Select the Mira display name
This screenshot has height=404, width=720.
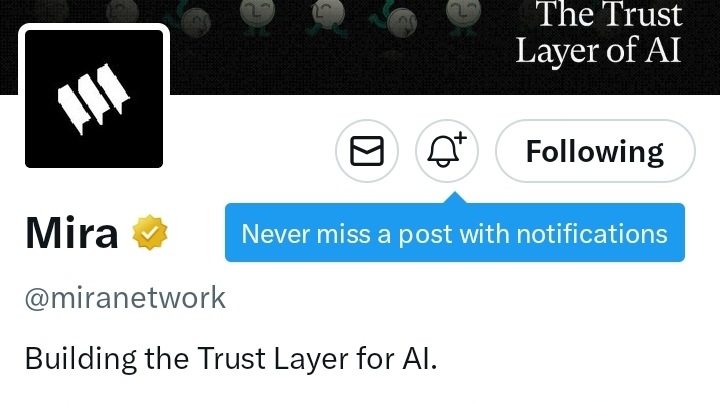[72, 233]
